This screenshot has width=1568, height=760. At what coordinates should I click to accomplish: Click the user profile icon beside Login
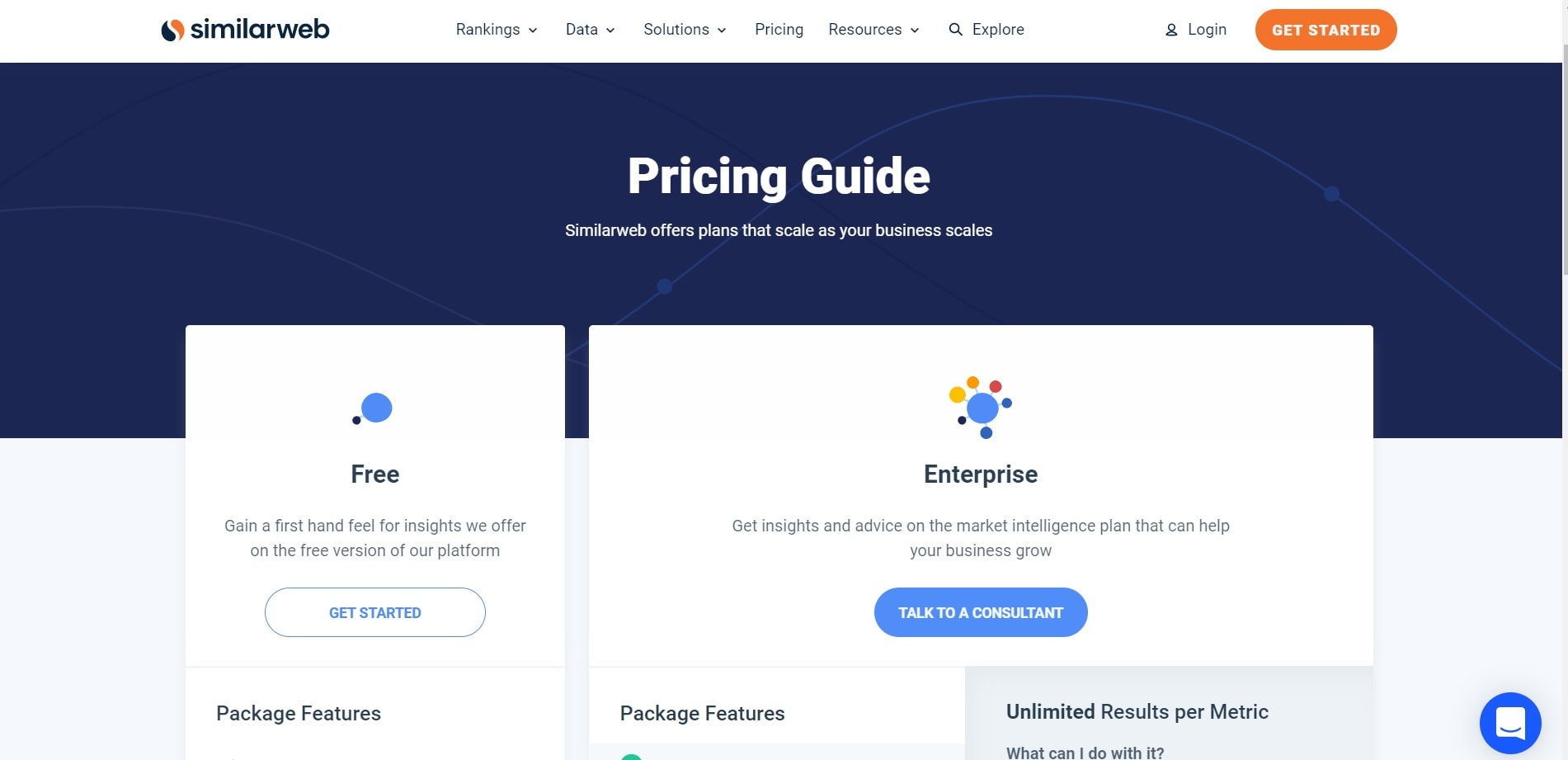[1171, 31]
